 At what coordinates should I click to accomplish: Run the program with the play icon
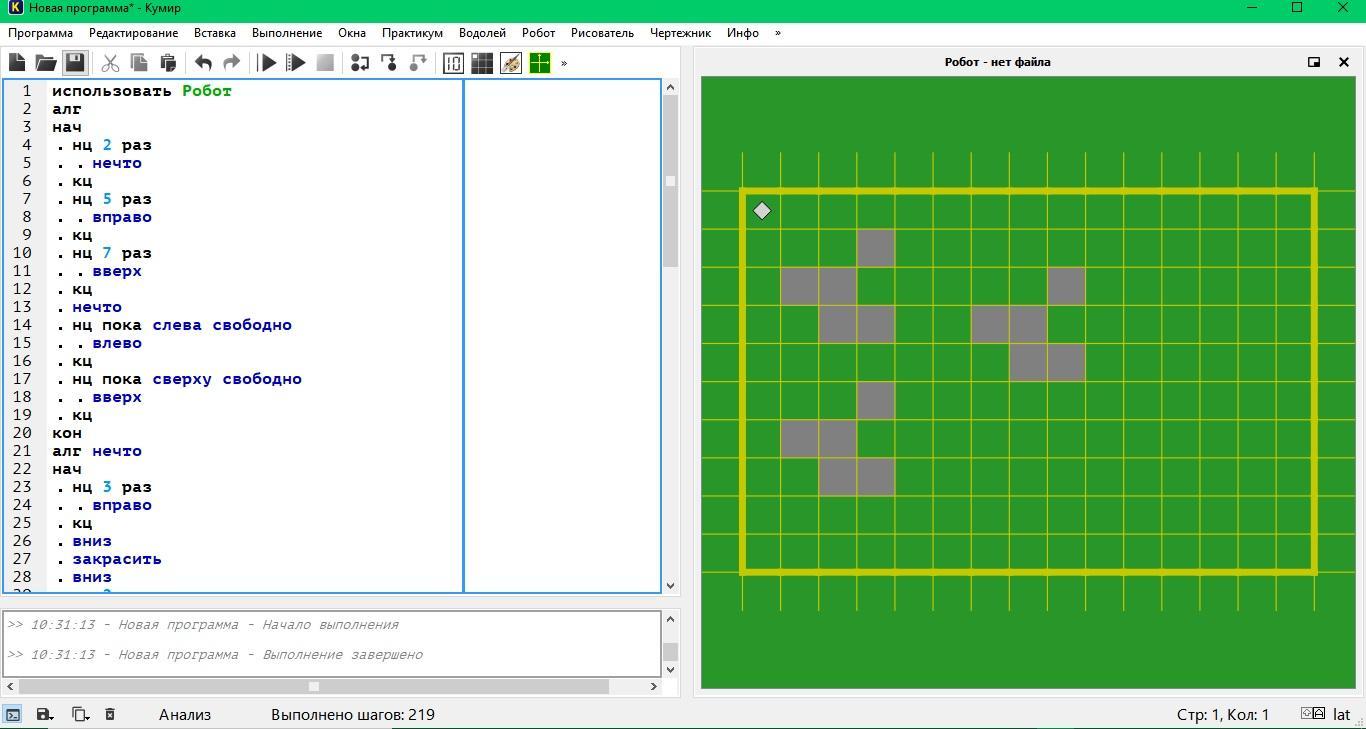[x=267, y=63]
